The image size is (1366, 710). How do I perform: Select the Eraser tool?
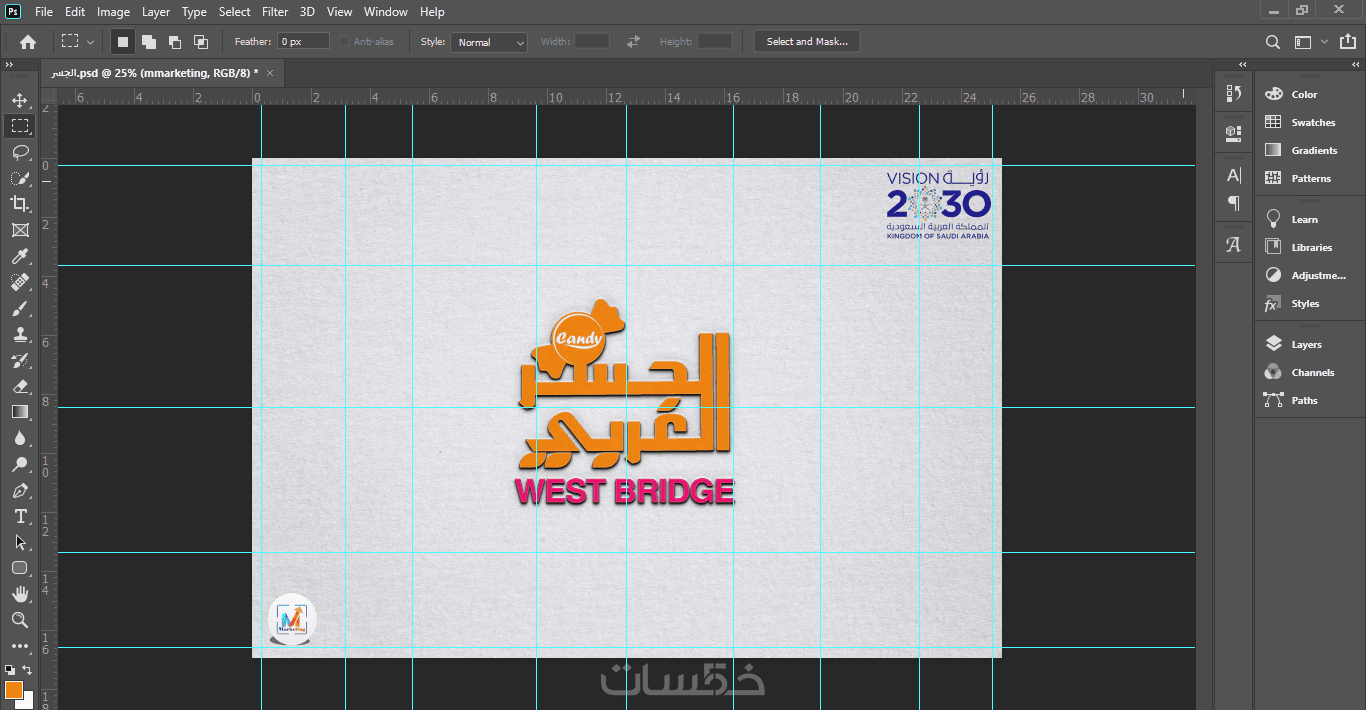(20, 386)
